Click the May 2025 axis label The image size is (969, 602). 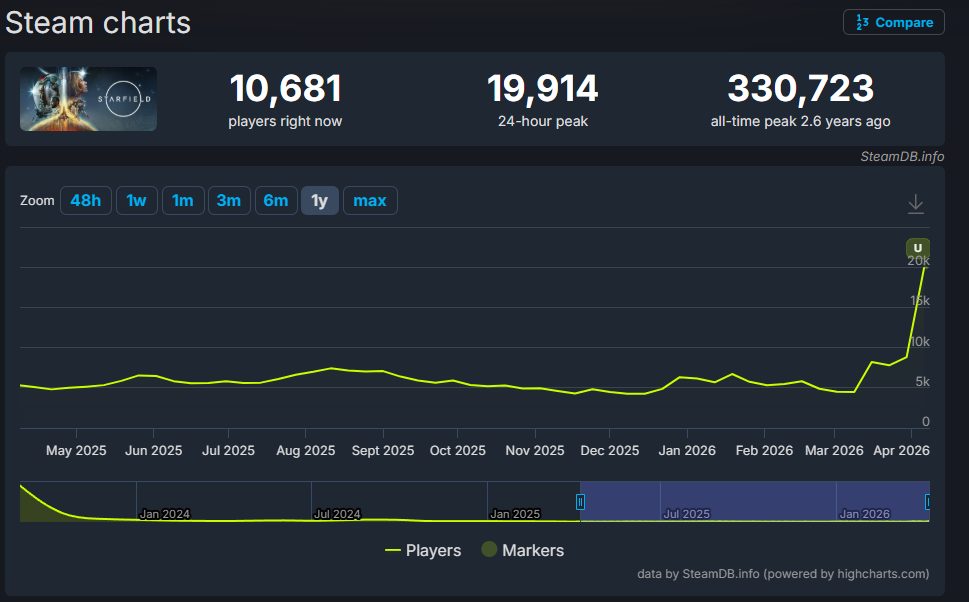pos(76,451)
